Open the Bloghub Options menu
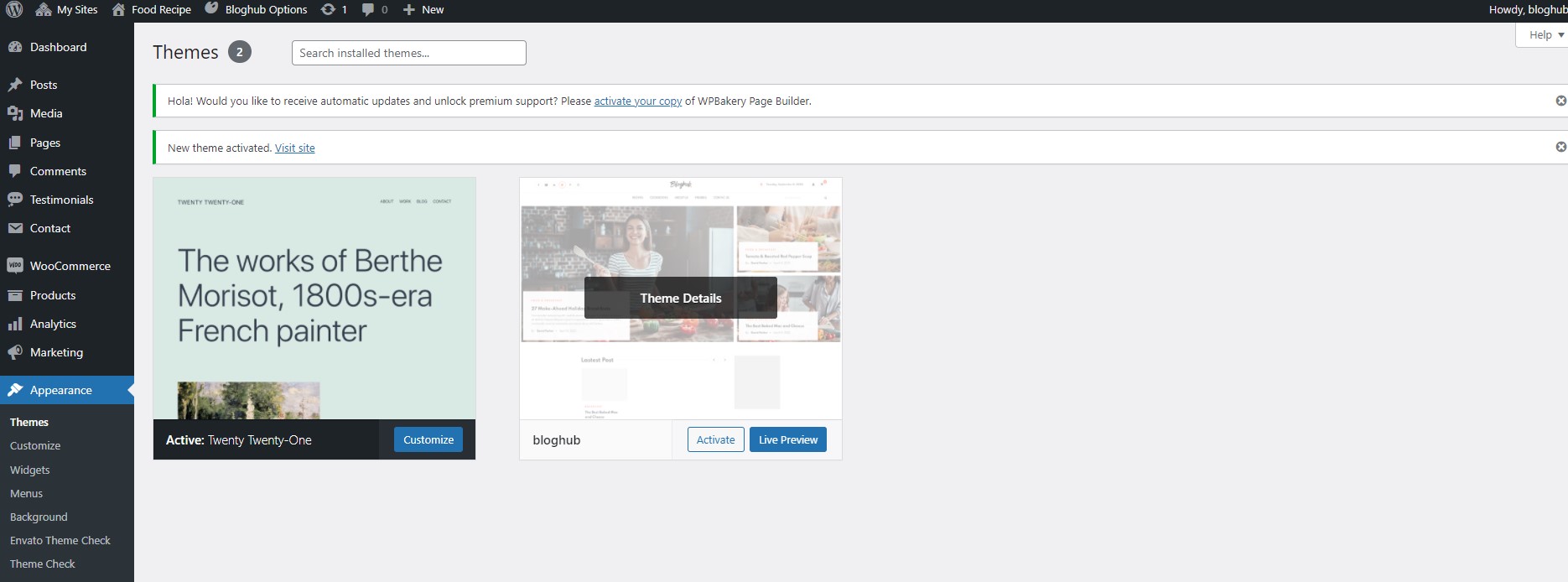1568x582 pixels. [x=257, y=9]
